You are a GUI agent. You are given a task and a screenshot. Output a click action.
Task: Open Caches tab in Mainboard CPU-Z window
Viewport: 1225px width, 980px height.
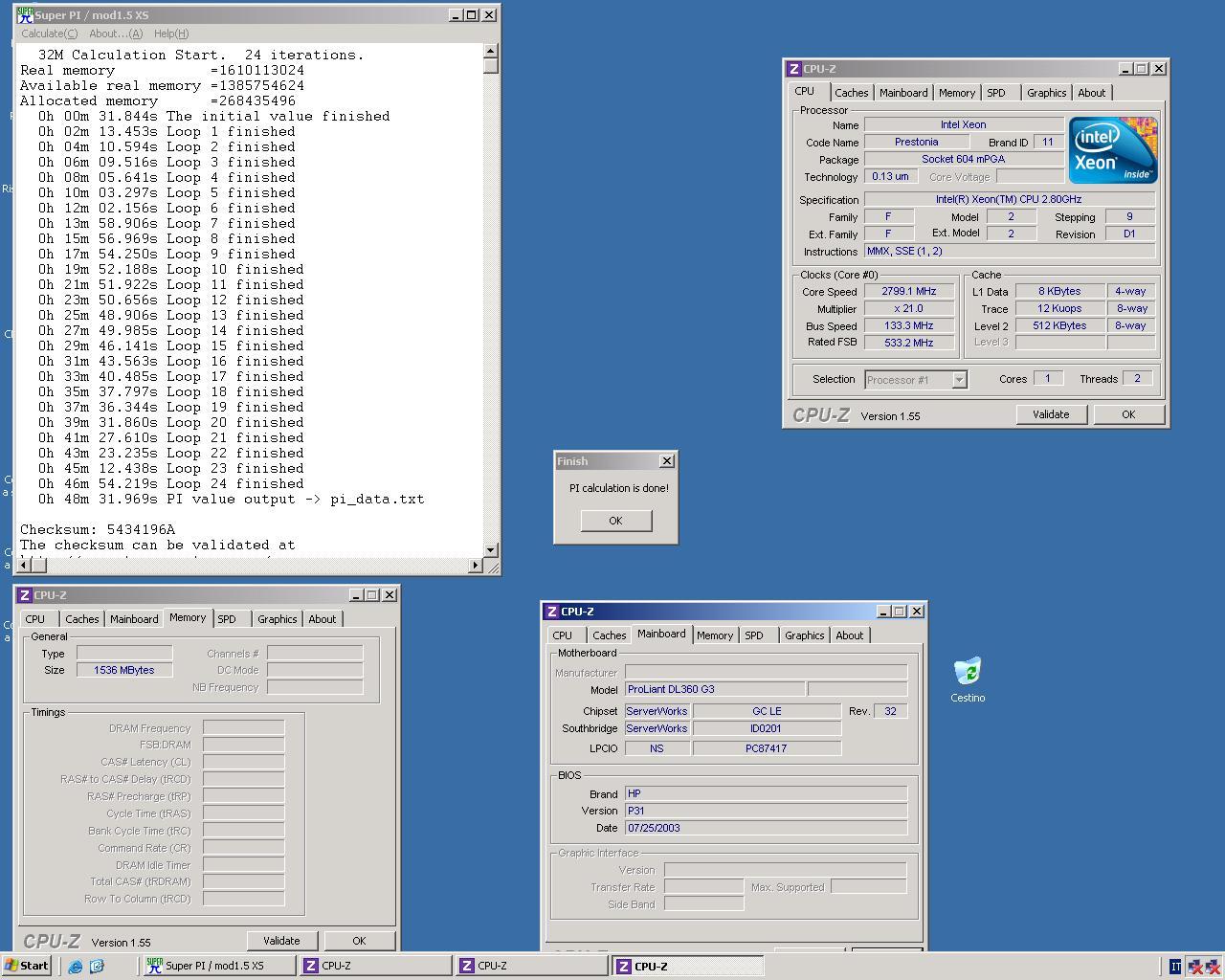[x=609, y=635]
